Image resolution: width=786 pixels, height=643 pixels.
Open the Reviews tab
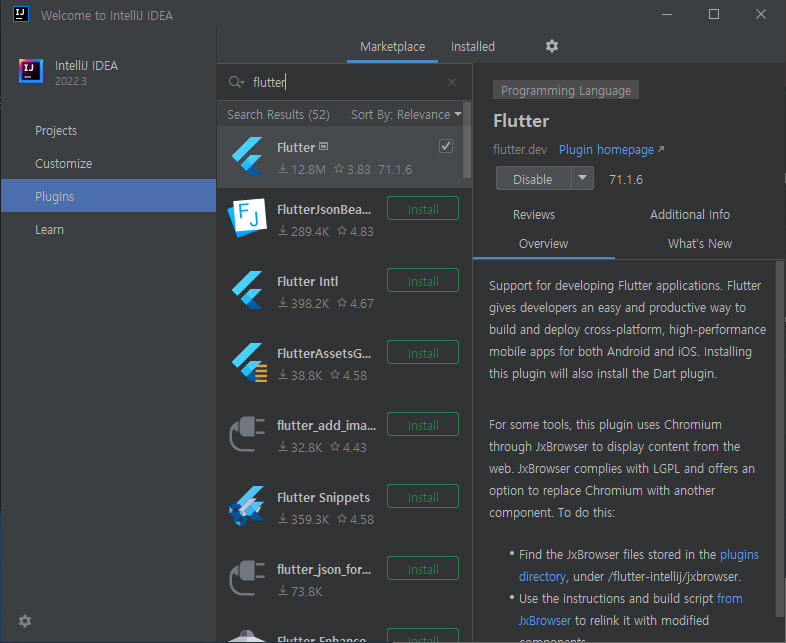[x=534, y=215]
